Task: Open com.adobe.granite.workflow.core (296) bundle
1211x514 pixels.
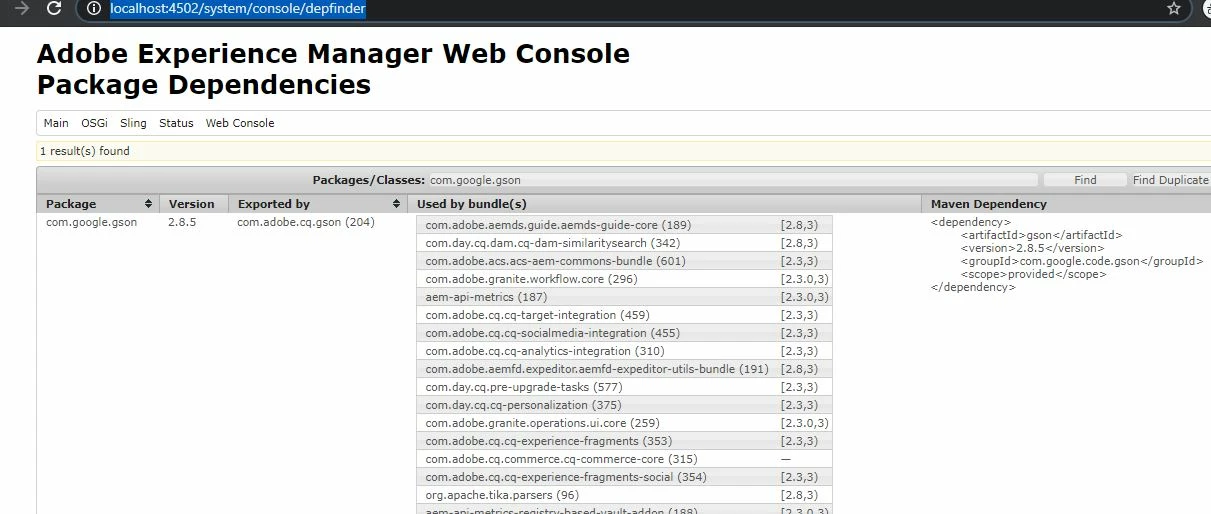Action: pyautogui.click(x=531, y=279)
